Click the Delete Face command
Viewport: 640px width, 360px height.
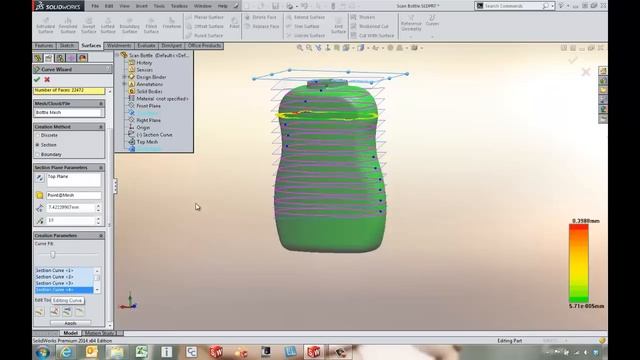click(x=260, y=18)
